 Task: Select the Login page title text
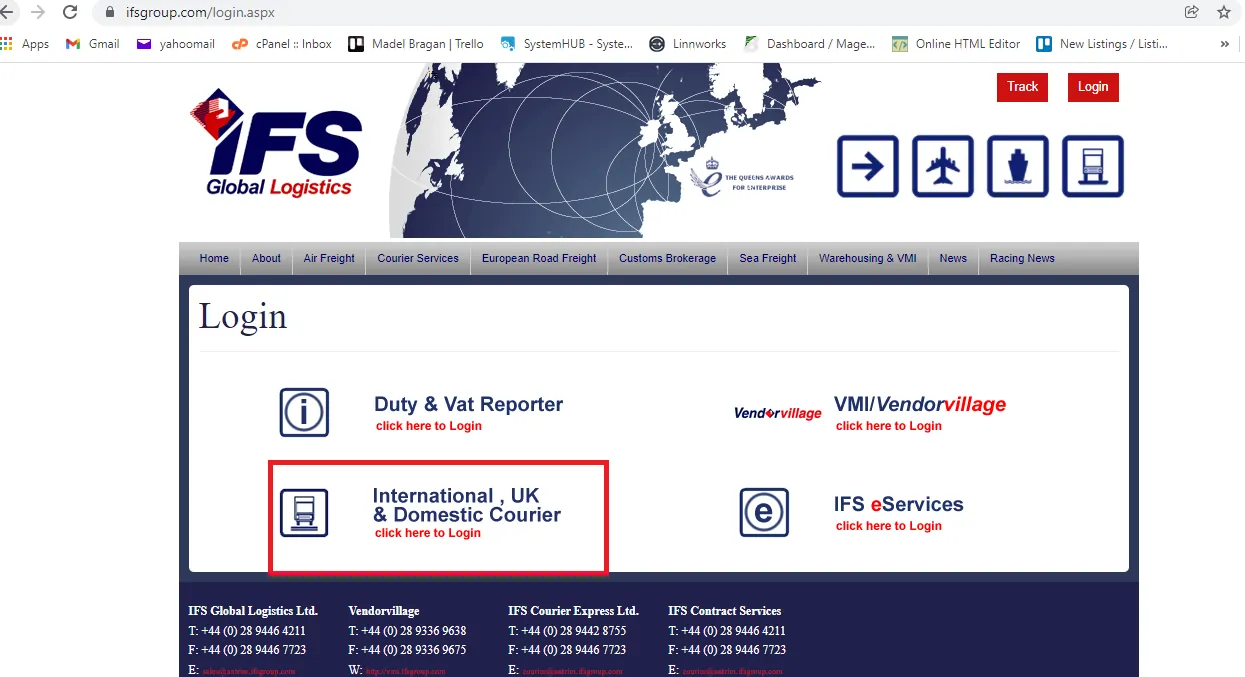point(243,316)
